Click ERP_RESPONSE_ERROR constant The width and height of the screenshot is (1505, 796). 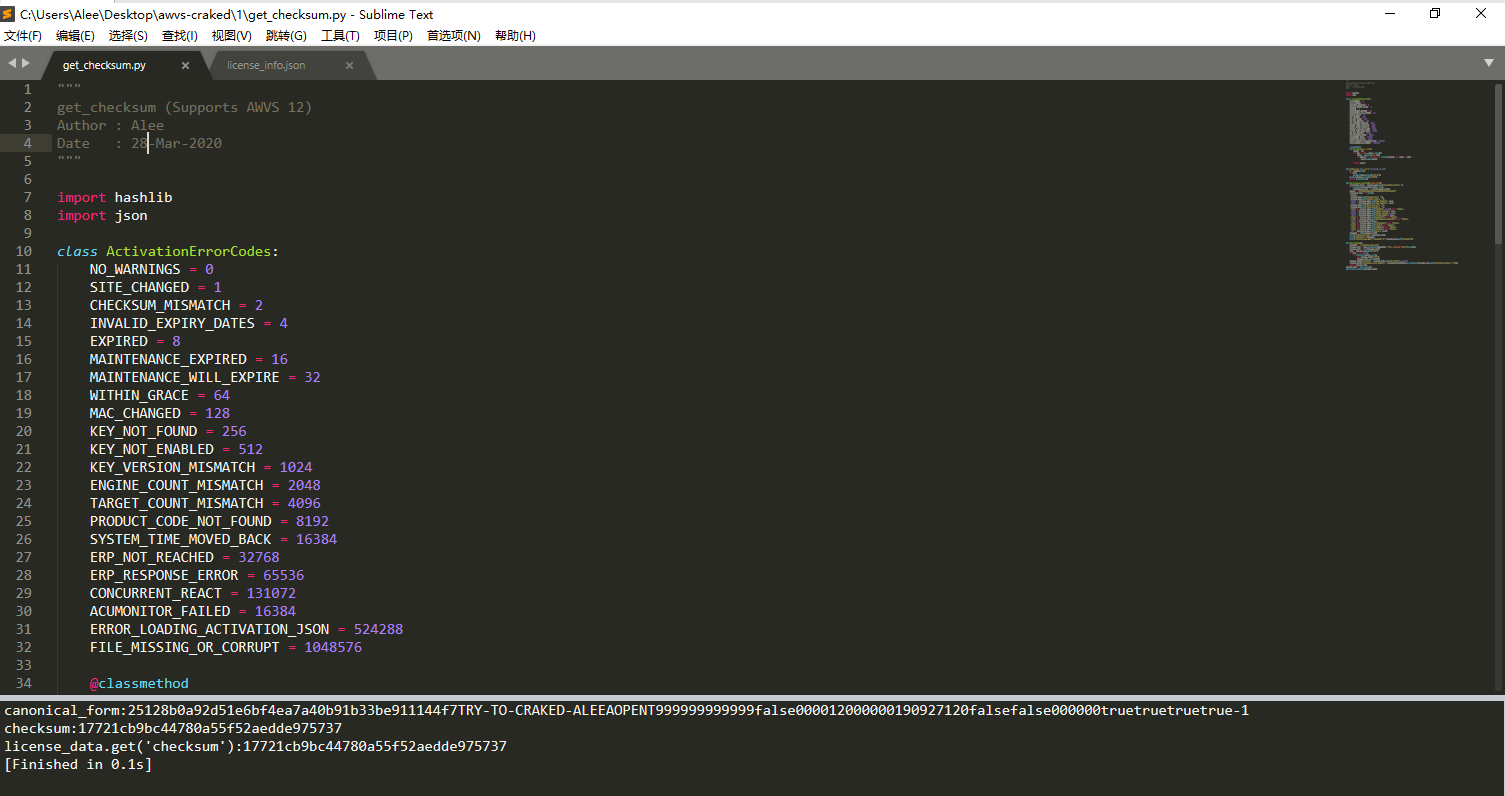[164, 575]
